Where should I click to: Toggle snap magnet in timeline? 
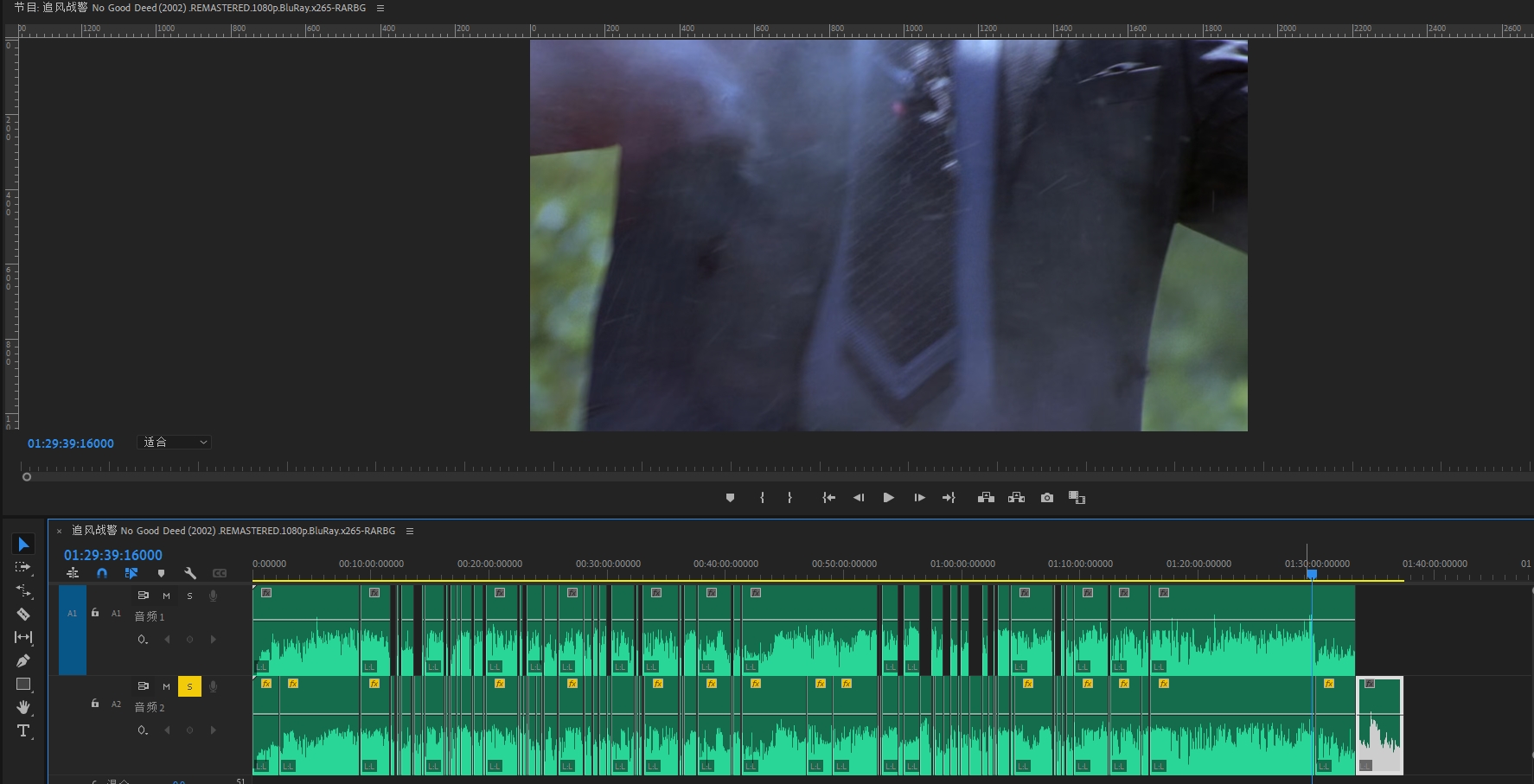102,573
